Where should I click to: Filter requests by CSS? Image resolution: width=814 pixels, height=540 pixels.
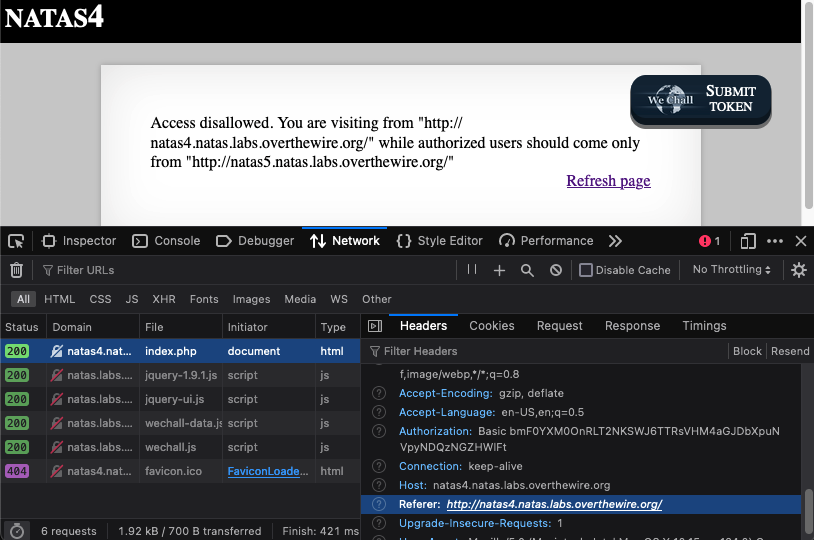point(100,299)
